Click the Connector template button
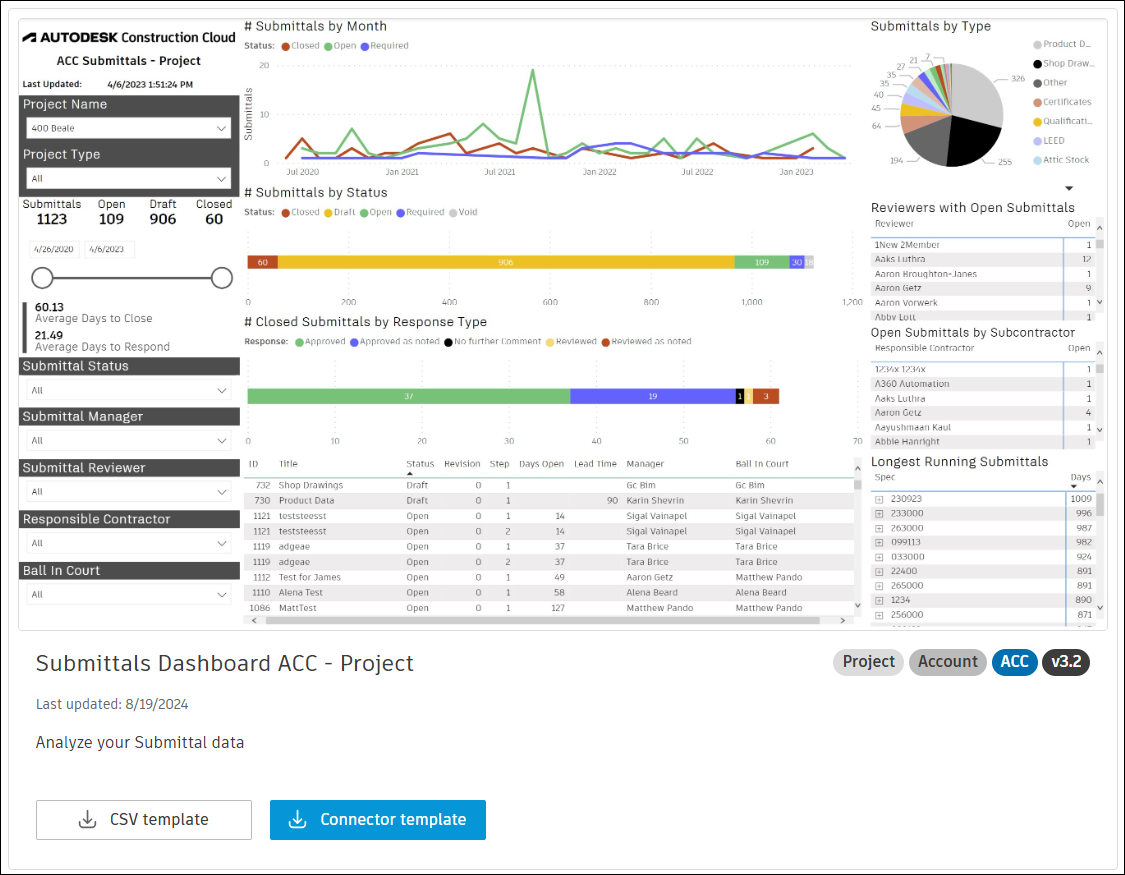The height and width of the screenshot is (875, 1125). pos(377,820)
